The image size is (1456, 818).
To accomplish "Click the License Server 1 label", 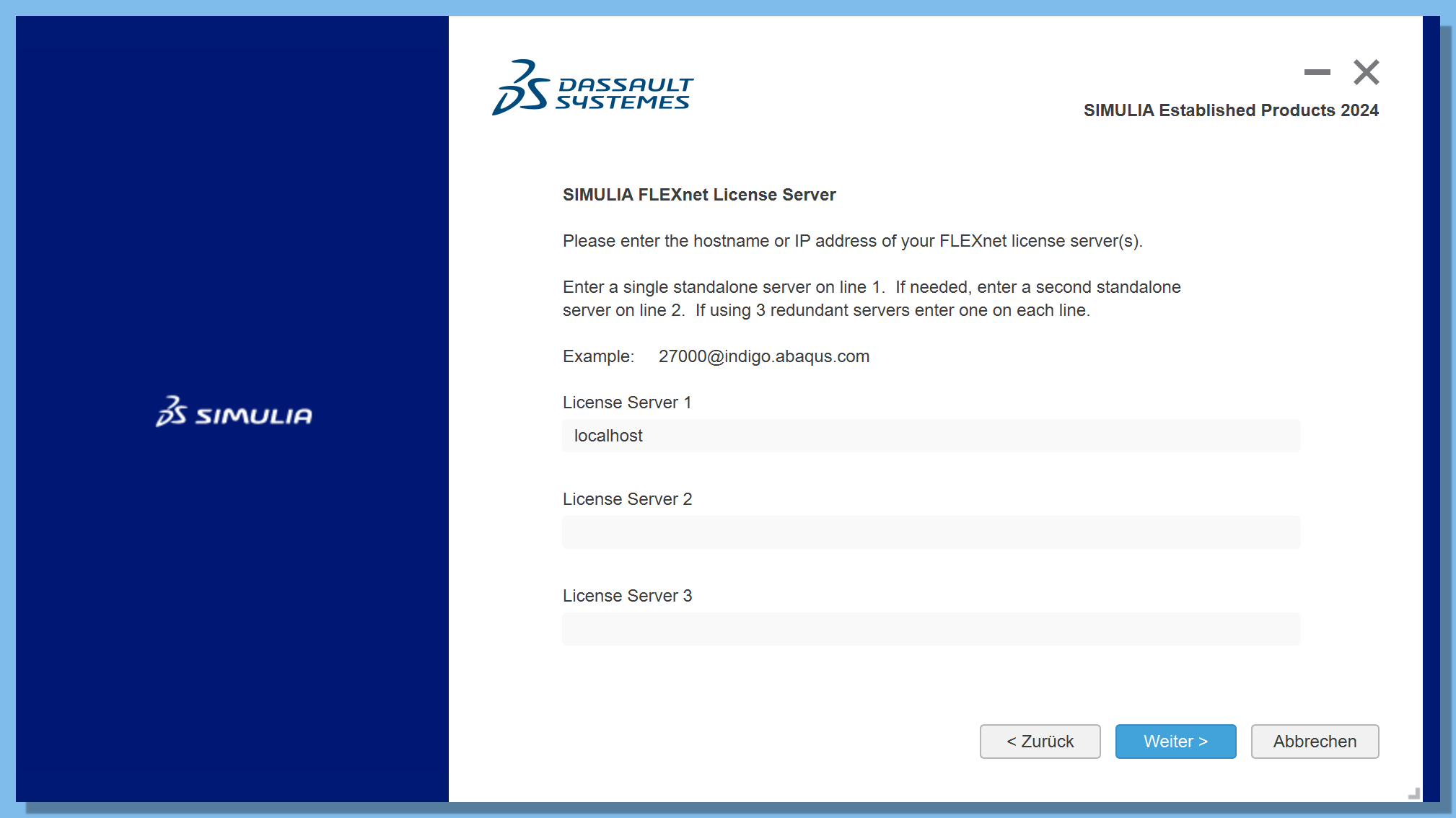I will pyautogui.click(x=627, y=403).
